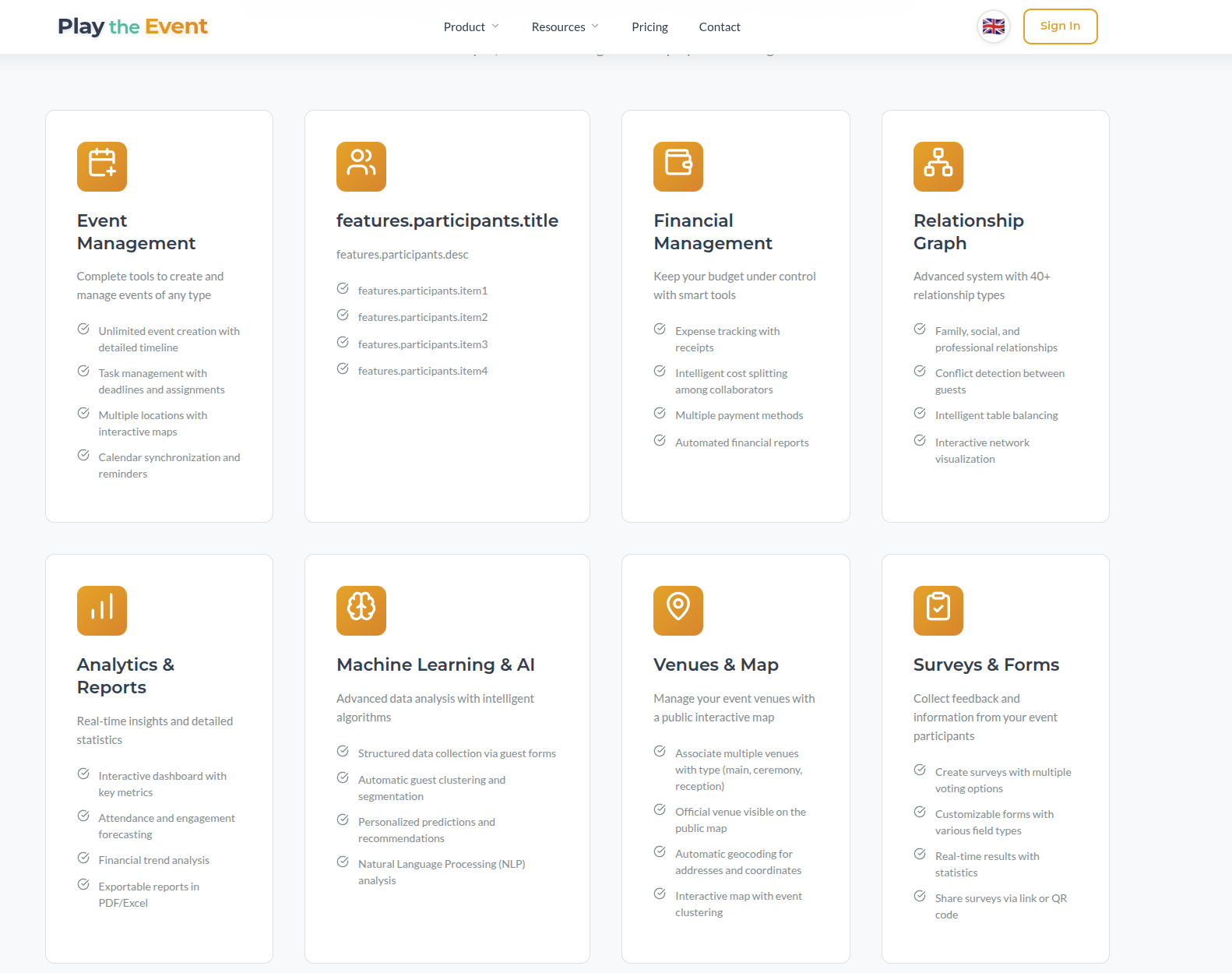Viewport: 1232px width, 973px height.
Task: Click 'Intelligent cost splitting' text
Action: tap(731, 382)
